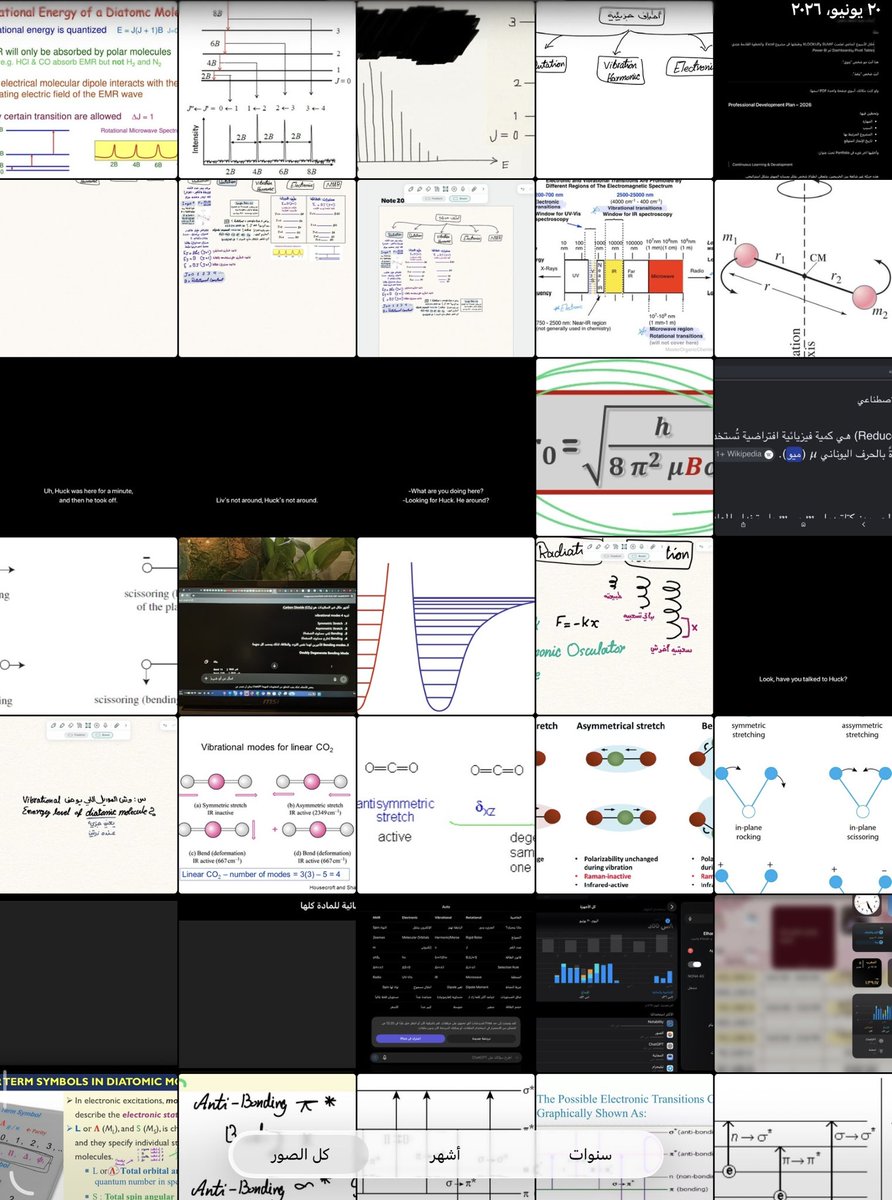The image size is (892, 1200).
Task: Open Vibrational modes for linear CO2 image
Action: click(267, 805)
